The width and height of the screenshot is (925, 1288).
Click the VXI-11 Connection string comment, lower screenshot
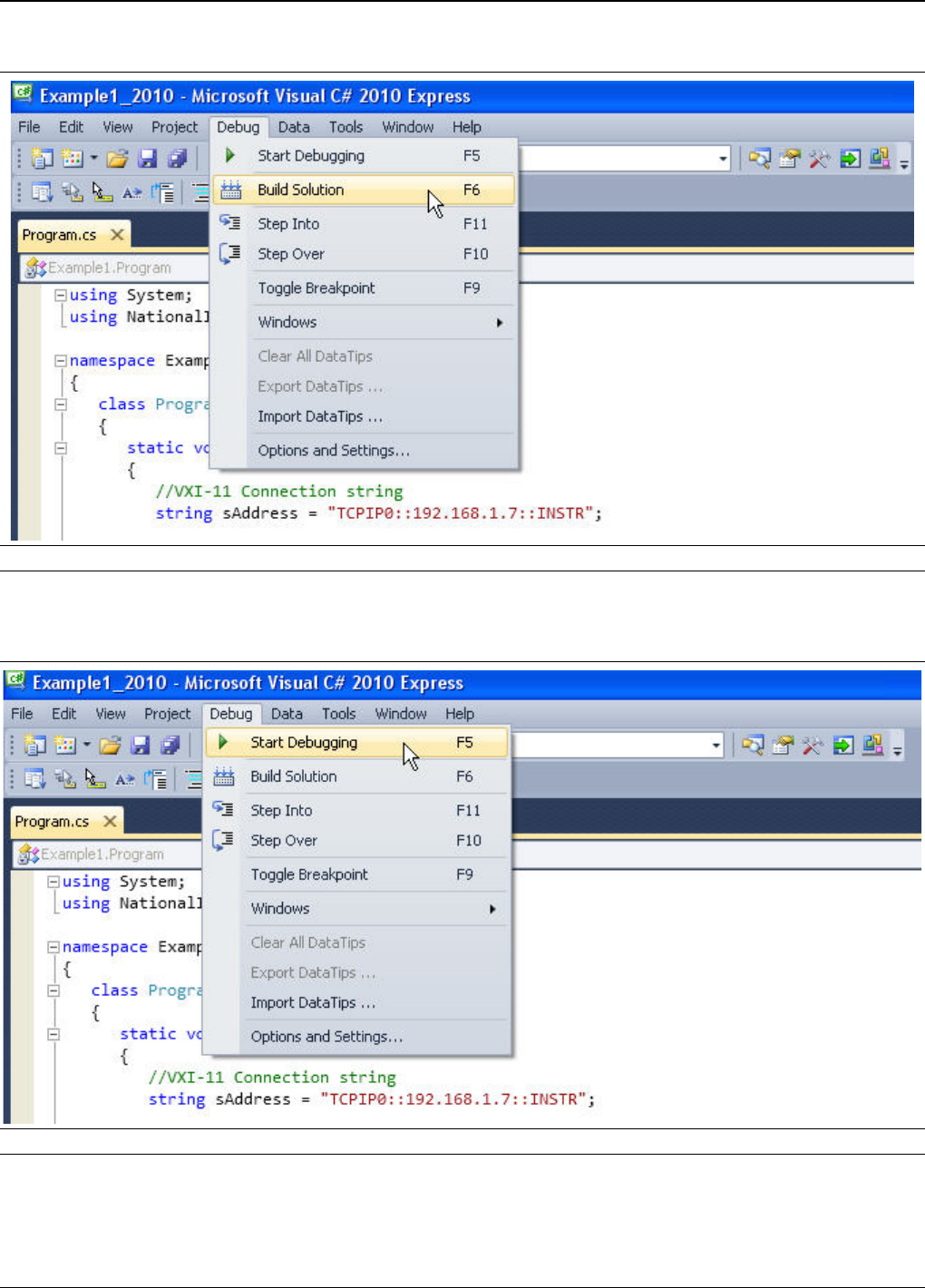[272, 1078]
